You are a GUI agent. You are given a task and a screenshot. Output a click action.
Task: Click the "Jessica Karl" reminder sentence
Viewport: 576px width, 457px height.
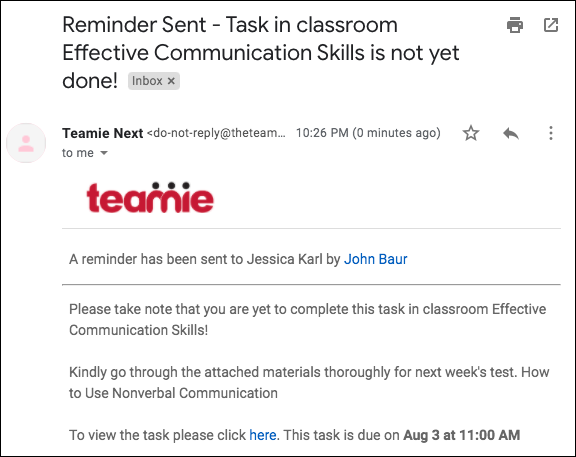[238, 259]
